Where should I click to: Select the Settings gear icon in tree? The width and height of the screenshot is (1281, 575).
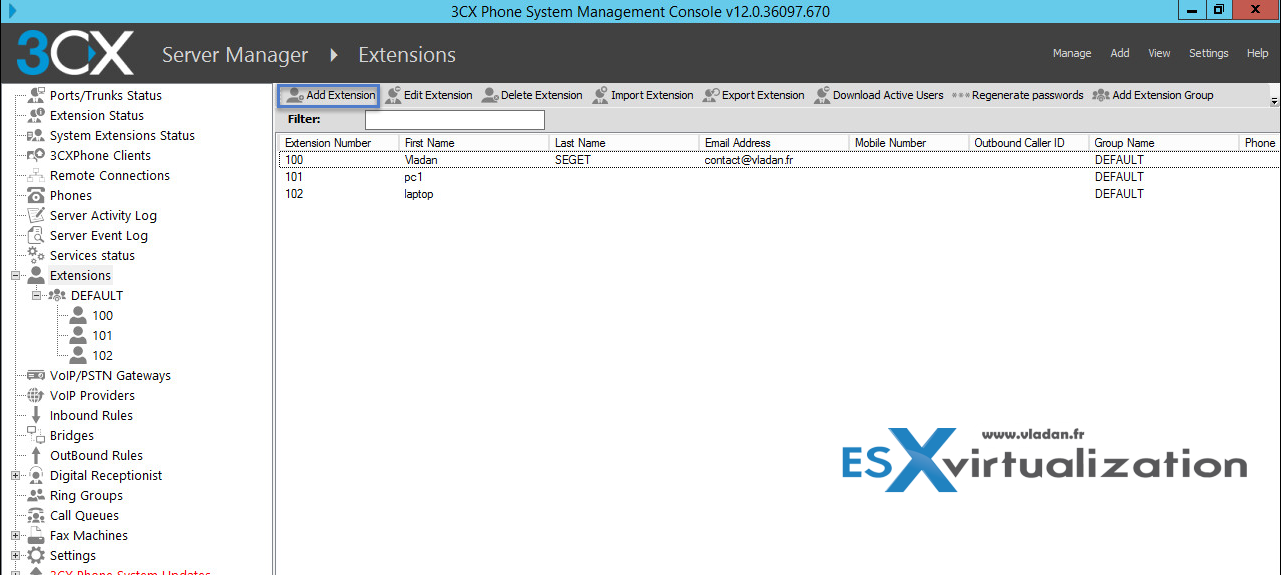[x=36, y=555]
